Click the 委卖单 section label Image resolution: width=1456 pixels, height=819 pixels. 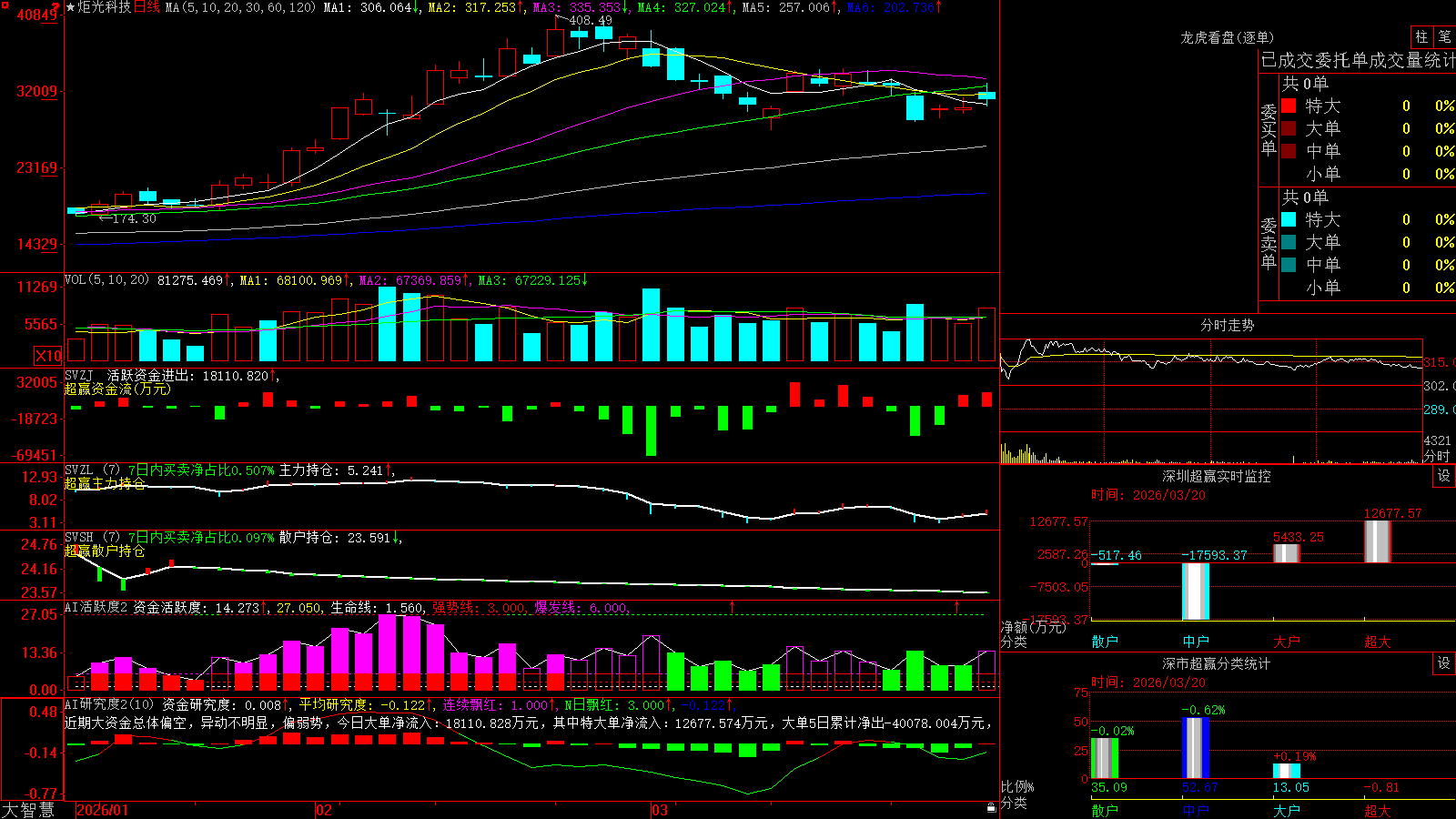1269,244
